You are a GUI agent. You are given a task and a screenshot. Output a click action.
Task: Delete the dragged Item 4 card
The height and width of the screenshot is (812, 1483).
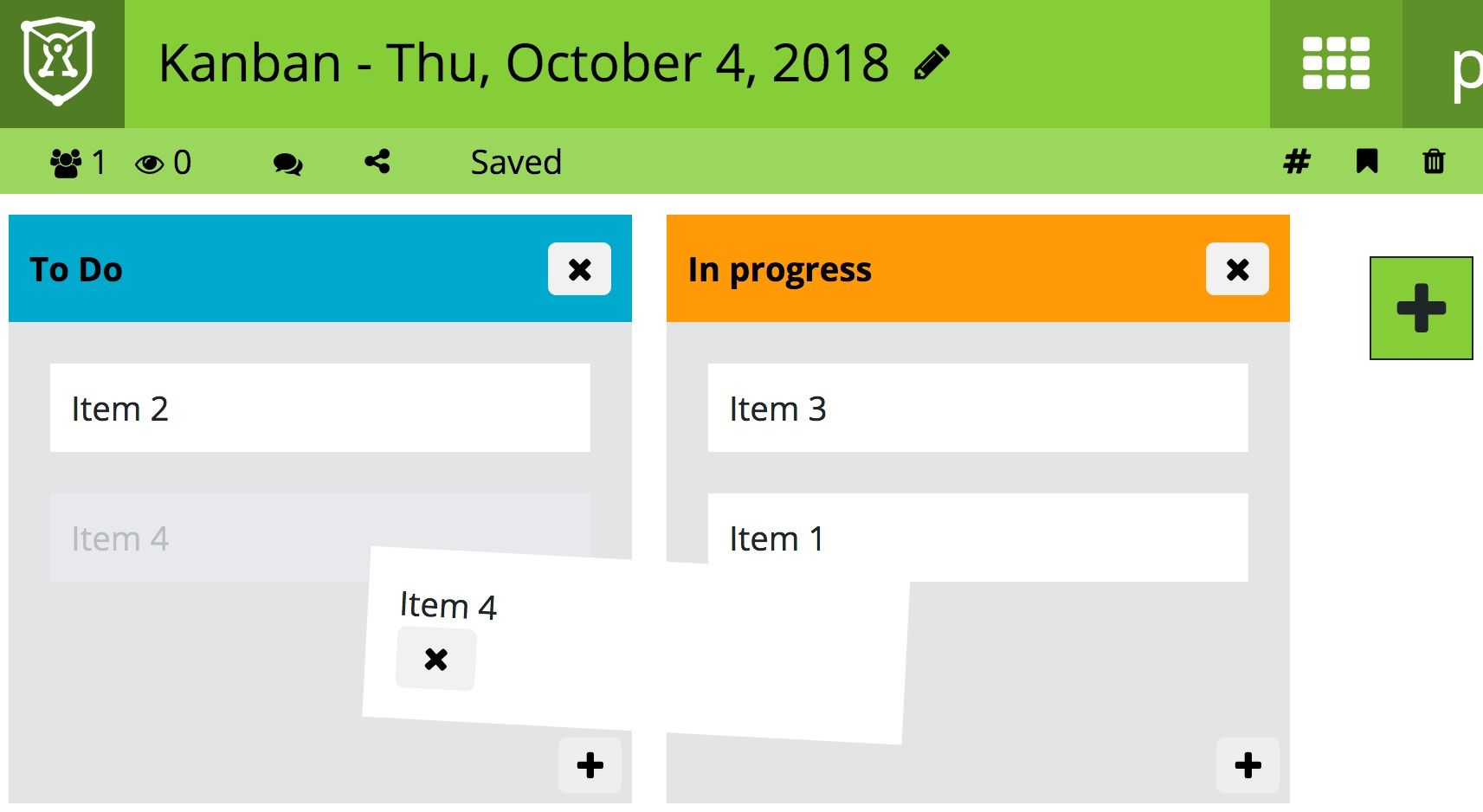point(435,660)
